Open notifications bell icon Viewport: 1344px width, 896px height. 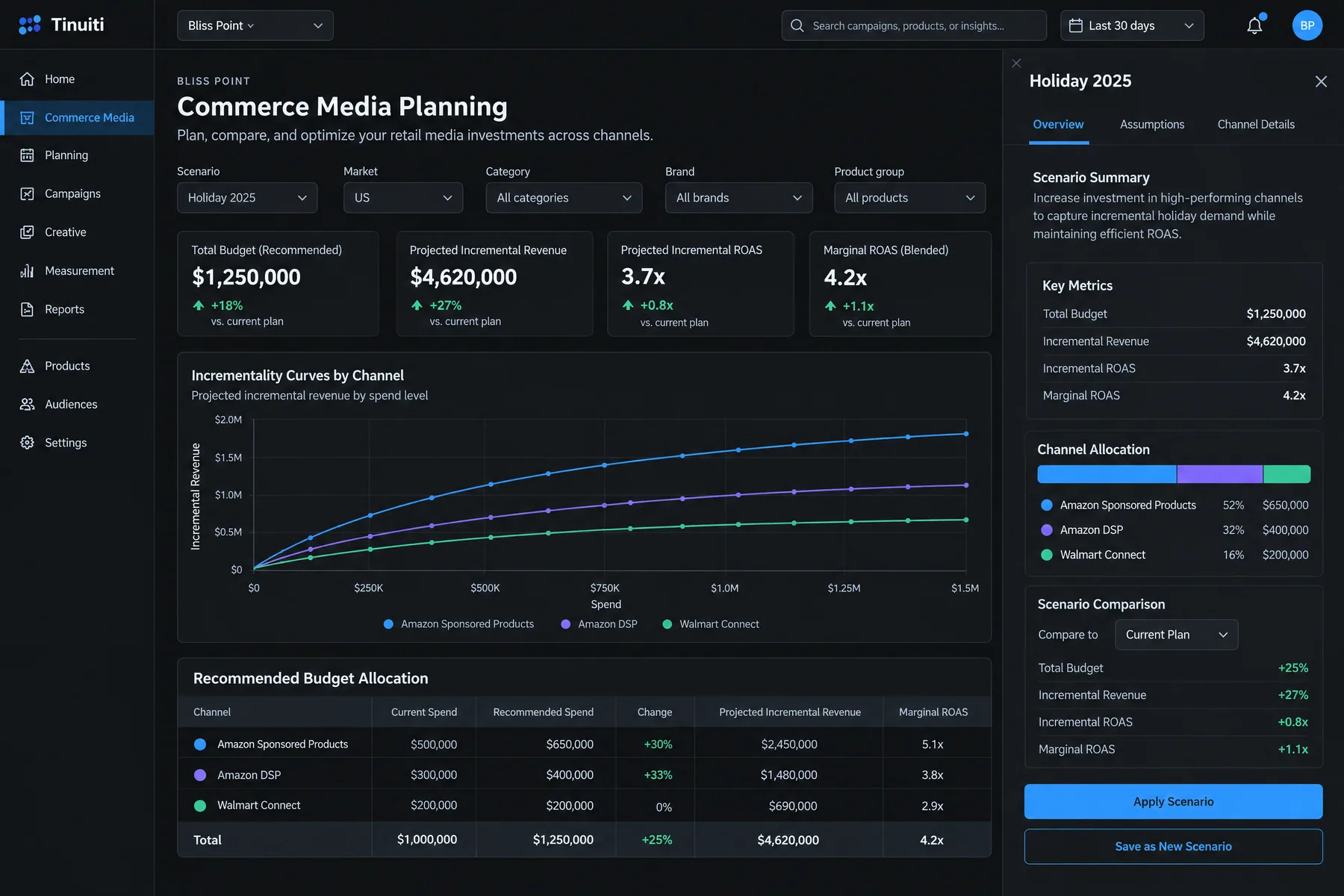1254,25
